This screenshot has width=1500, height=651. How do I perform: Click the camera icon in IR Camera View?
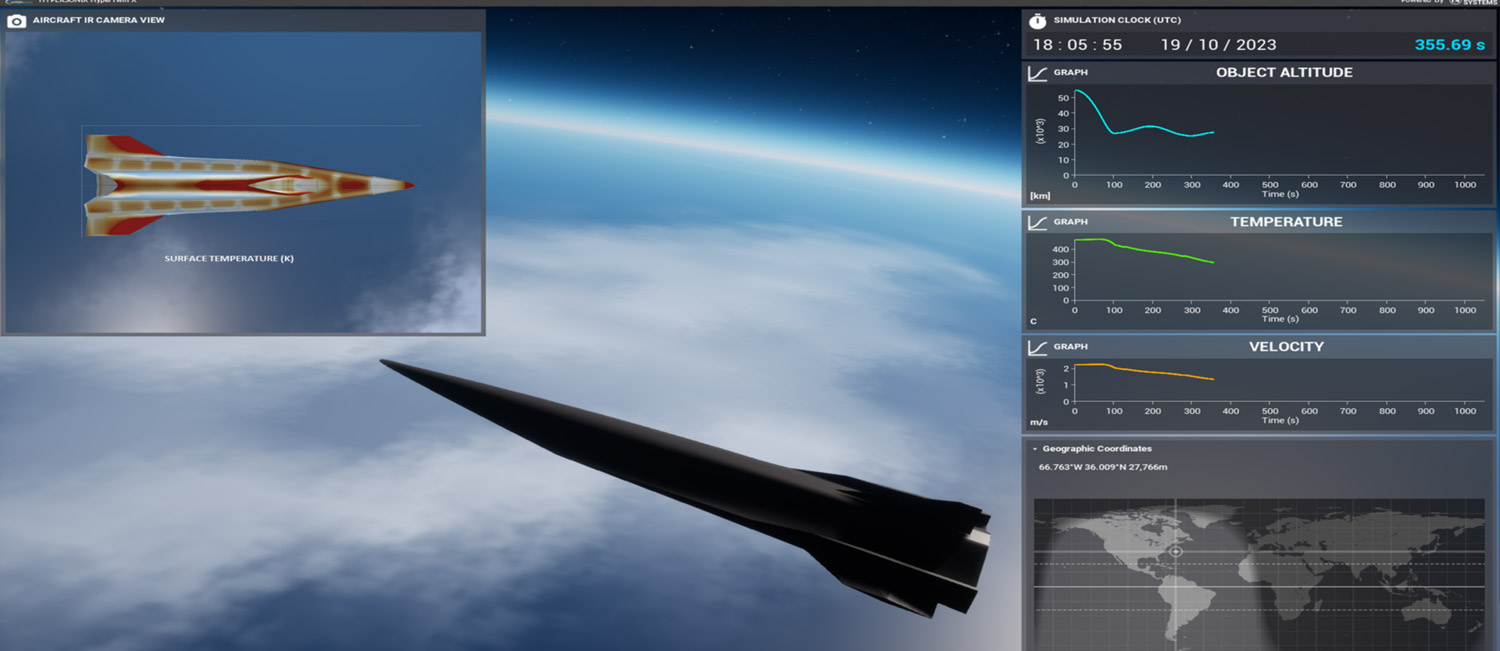16,20
